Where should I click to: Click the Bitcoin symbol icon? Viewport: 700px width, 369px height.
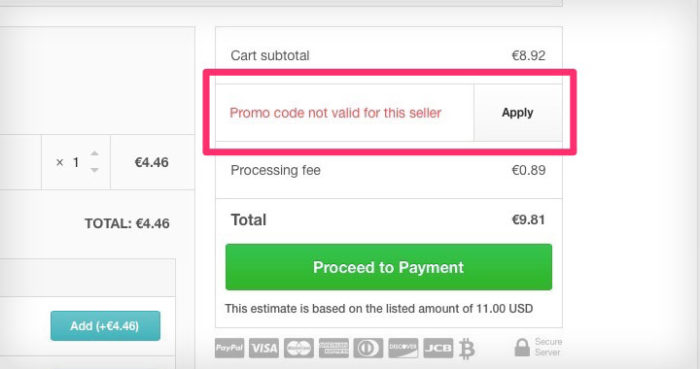[x=467, y=348]
